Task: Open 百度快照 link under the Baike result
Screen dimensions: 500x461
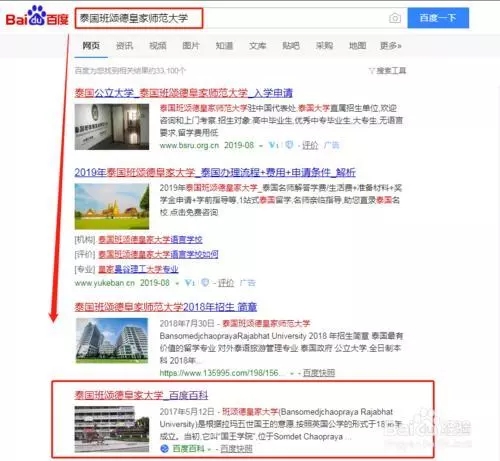Action: pyautogui.click(x=236, y=449)
